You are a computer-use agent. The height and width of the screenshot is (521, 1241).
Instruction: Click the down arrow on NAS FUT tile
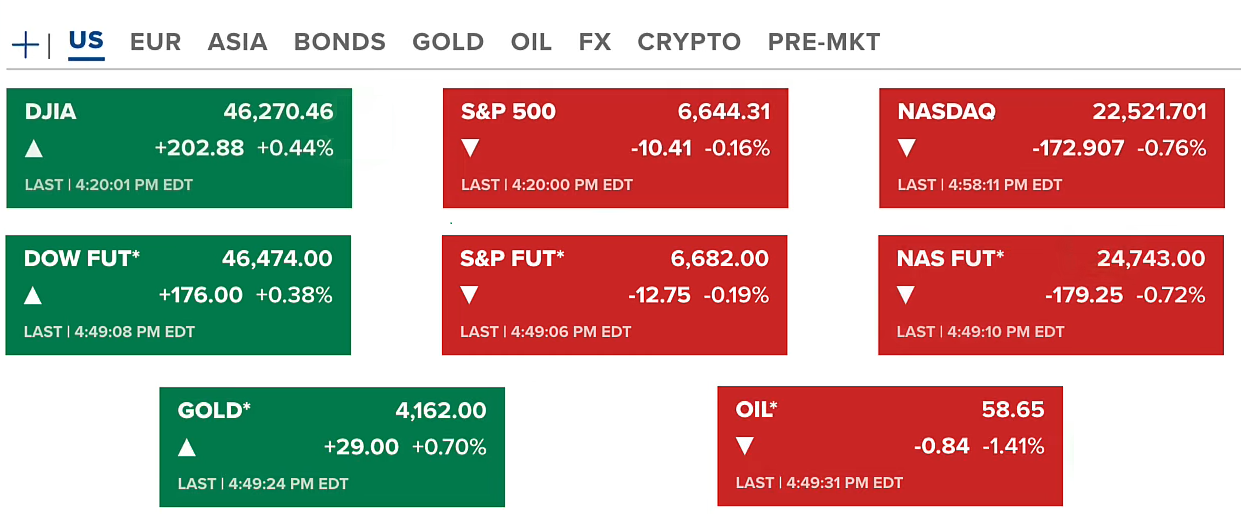pyautogui.click(x=906, y=296)
